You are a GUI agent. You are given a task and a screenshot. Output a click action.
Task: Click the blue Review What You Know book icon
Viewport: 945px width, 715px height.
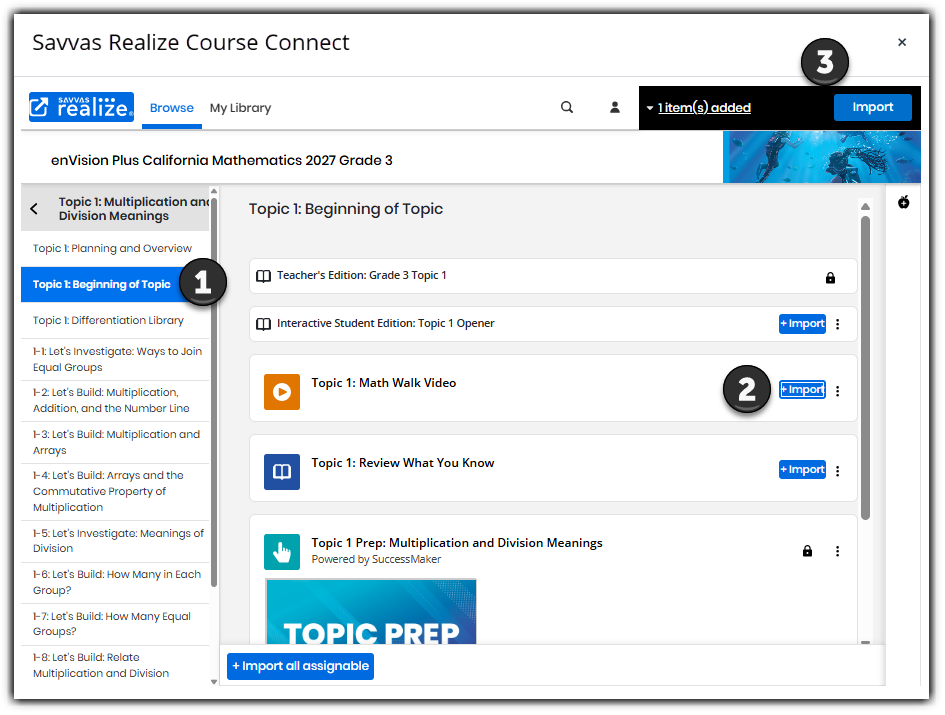click(x=281, y=471)
